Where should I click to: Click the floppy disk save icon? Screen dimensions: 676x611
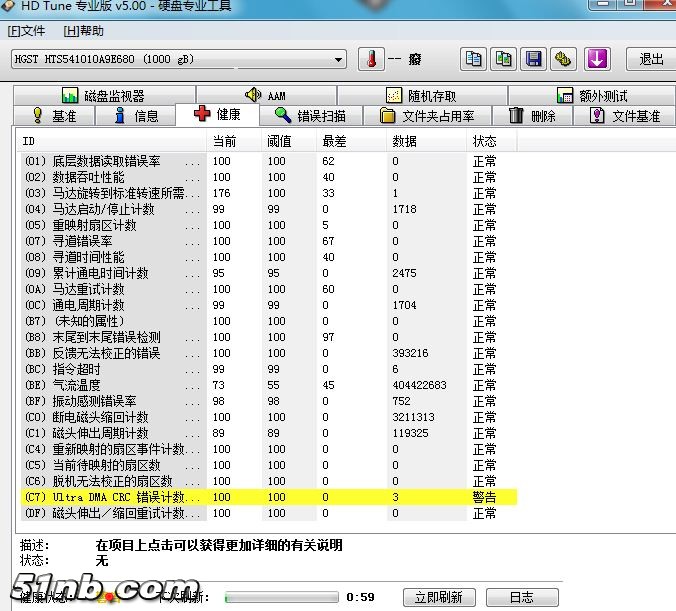point(534,59)
